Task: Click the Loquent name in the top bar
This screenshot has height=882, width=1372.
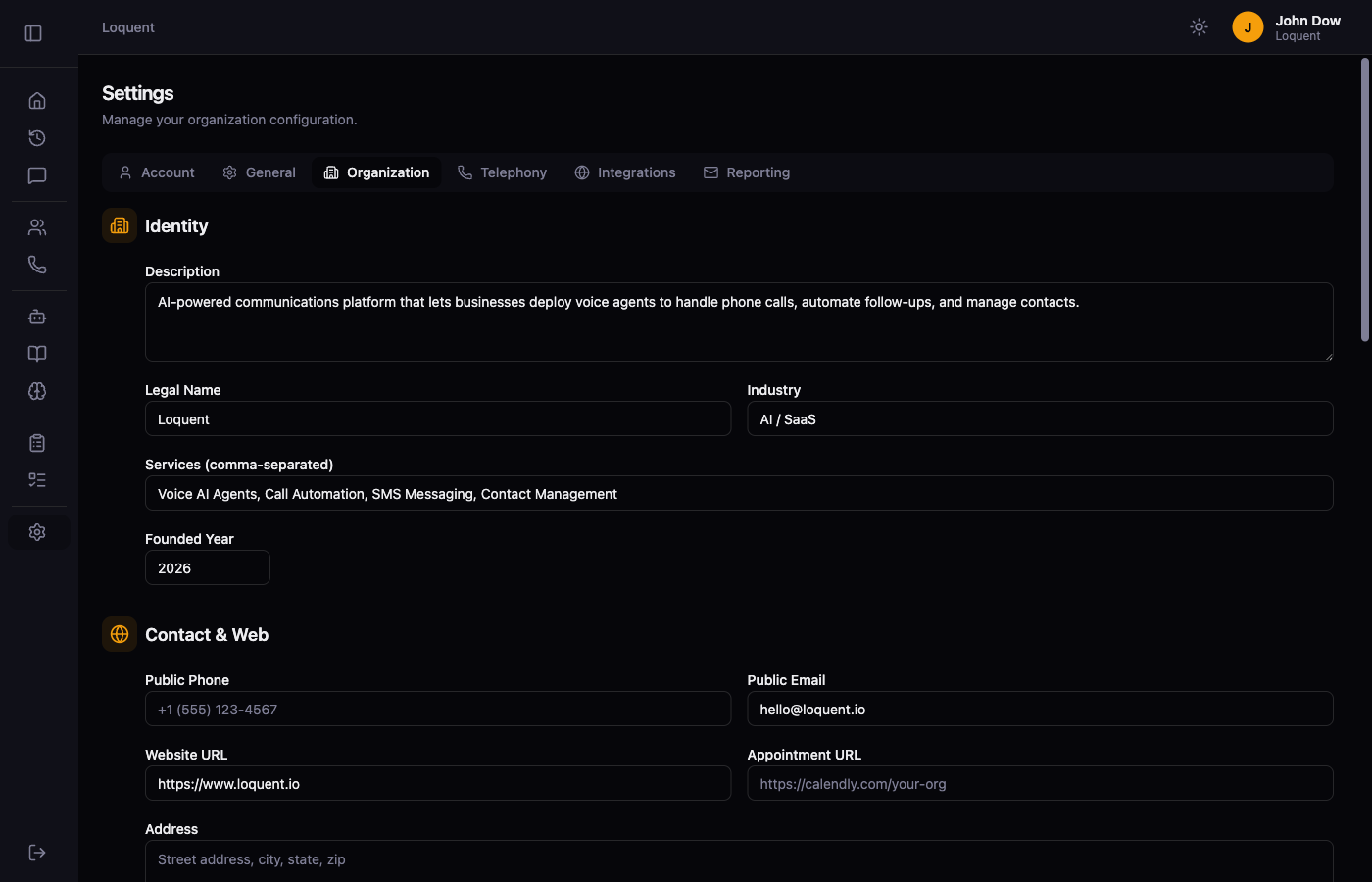Action: (x=127, y=26)
